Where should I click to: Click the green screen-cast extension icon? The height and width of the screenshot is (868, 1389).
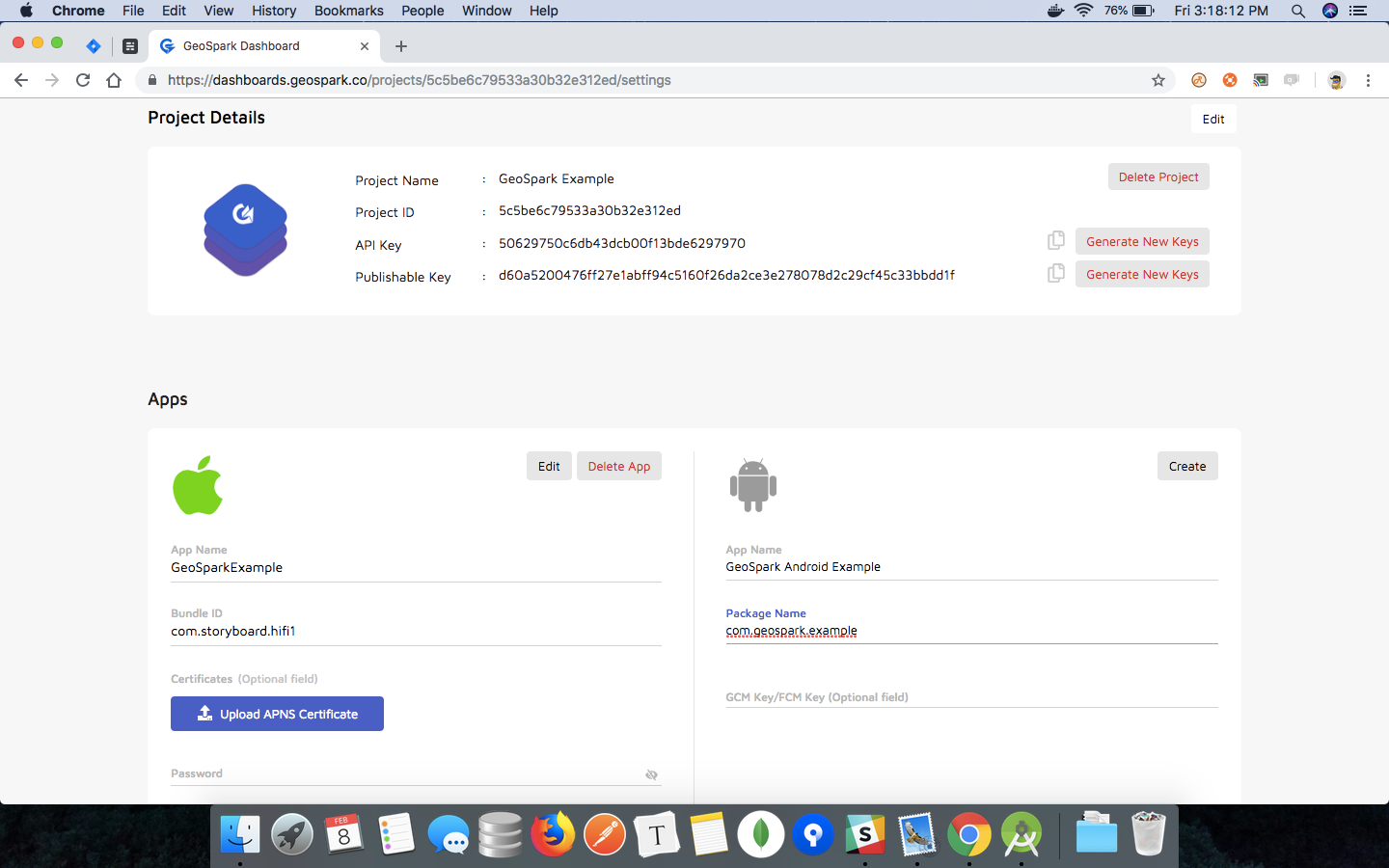(1261, 80)
